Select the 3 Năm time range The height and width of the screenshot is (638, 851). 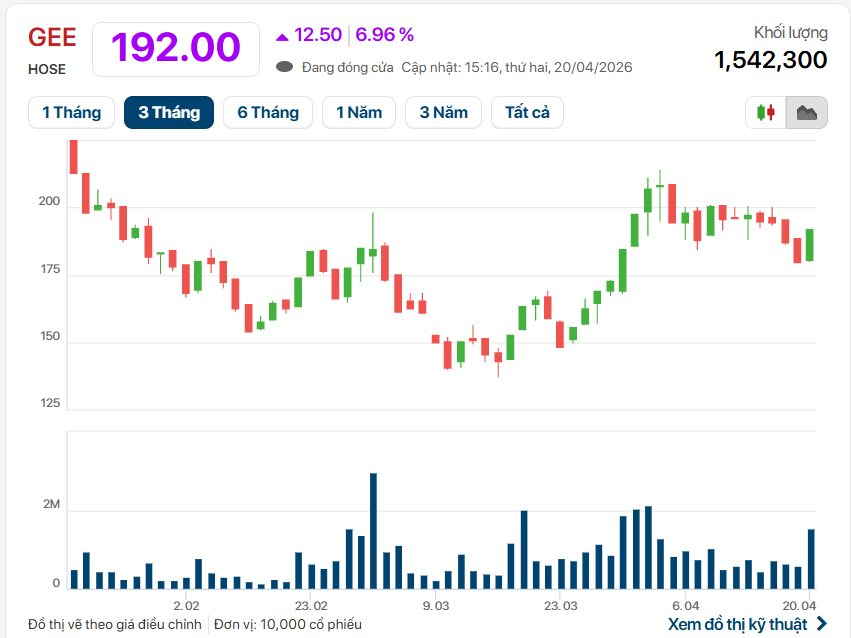pos(443,113)
